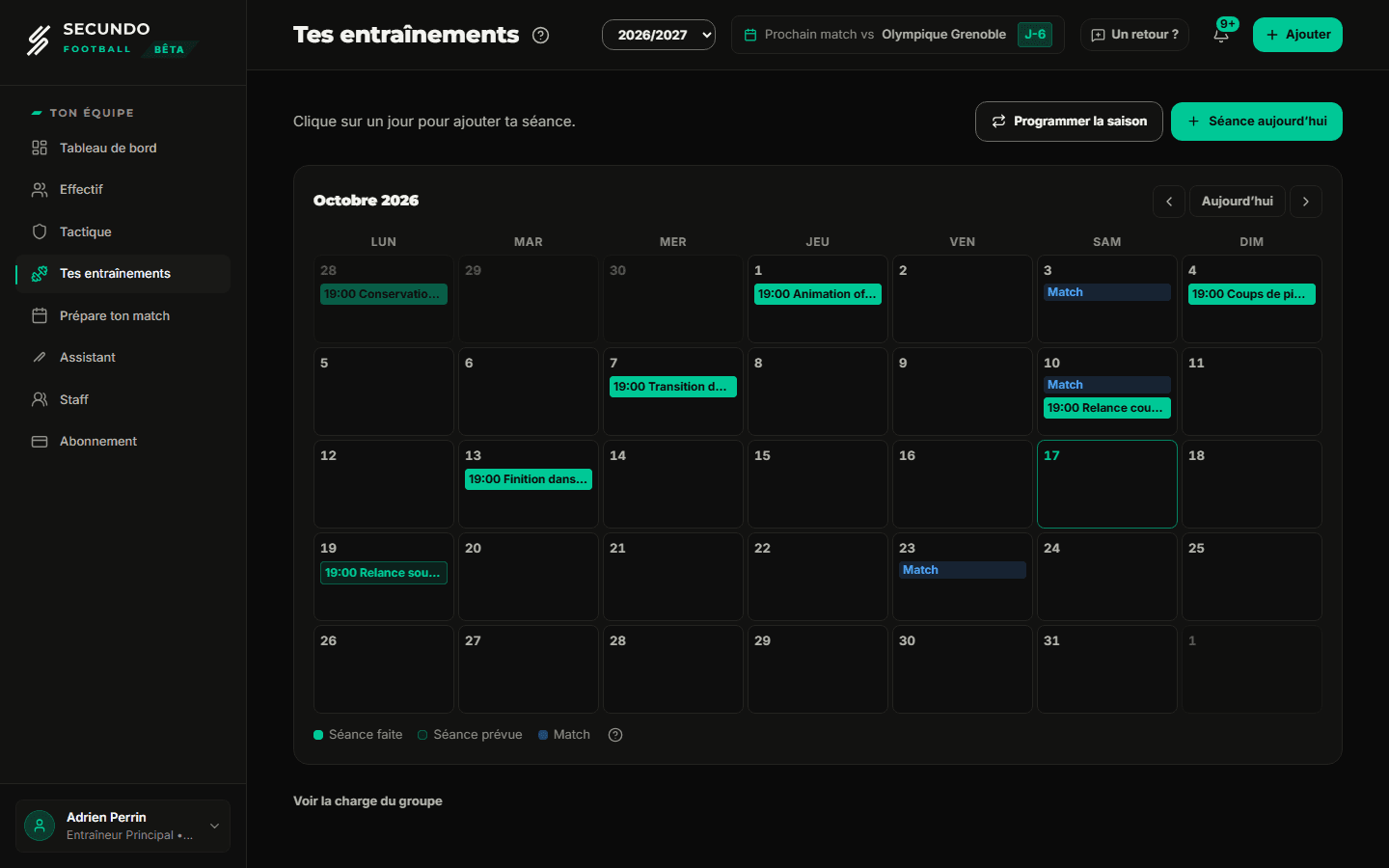The height and width of the screenshot is (868, 1389).
Task: Click the Ajouter button
Action: click(1297, 35)
